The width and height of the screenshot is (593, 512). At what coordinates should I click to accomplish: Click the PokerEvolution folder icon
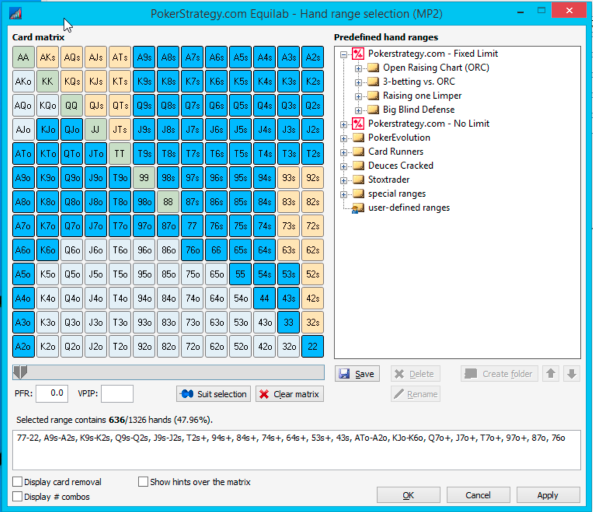[358, 138]
